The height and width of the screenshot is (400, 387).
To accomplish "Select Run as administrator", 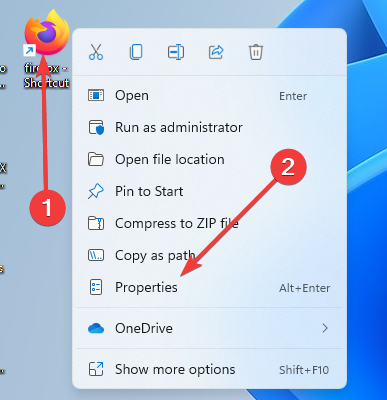I will tap(209, 127).
